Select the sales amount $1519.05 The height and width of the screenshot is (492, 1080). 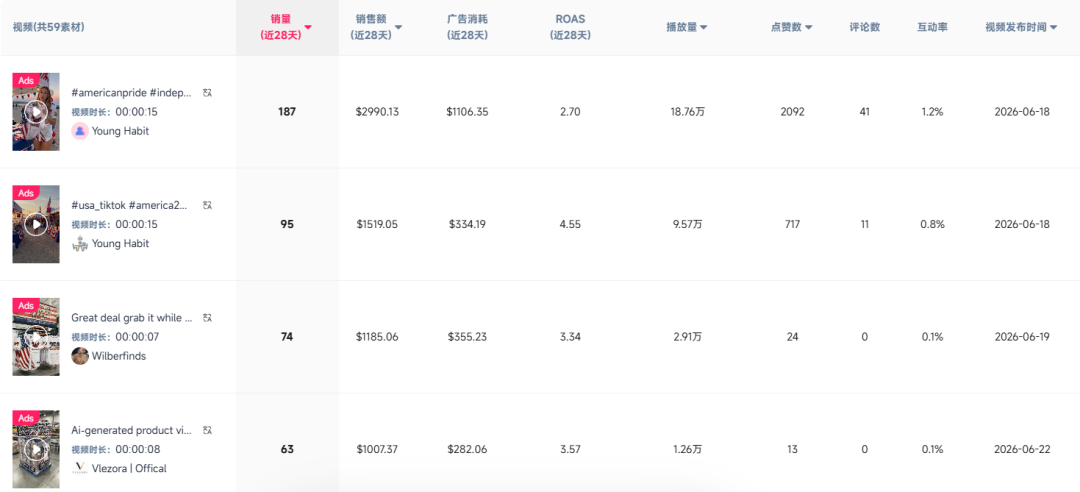377,224
